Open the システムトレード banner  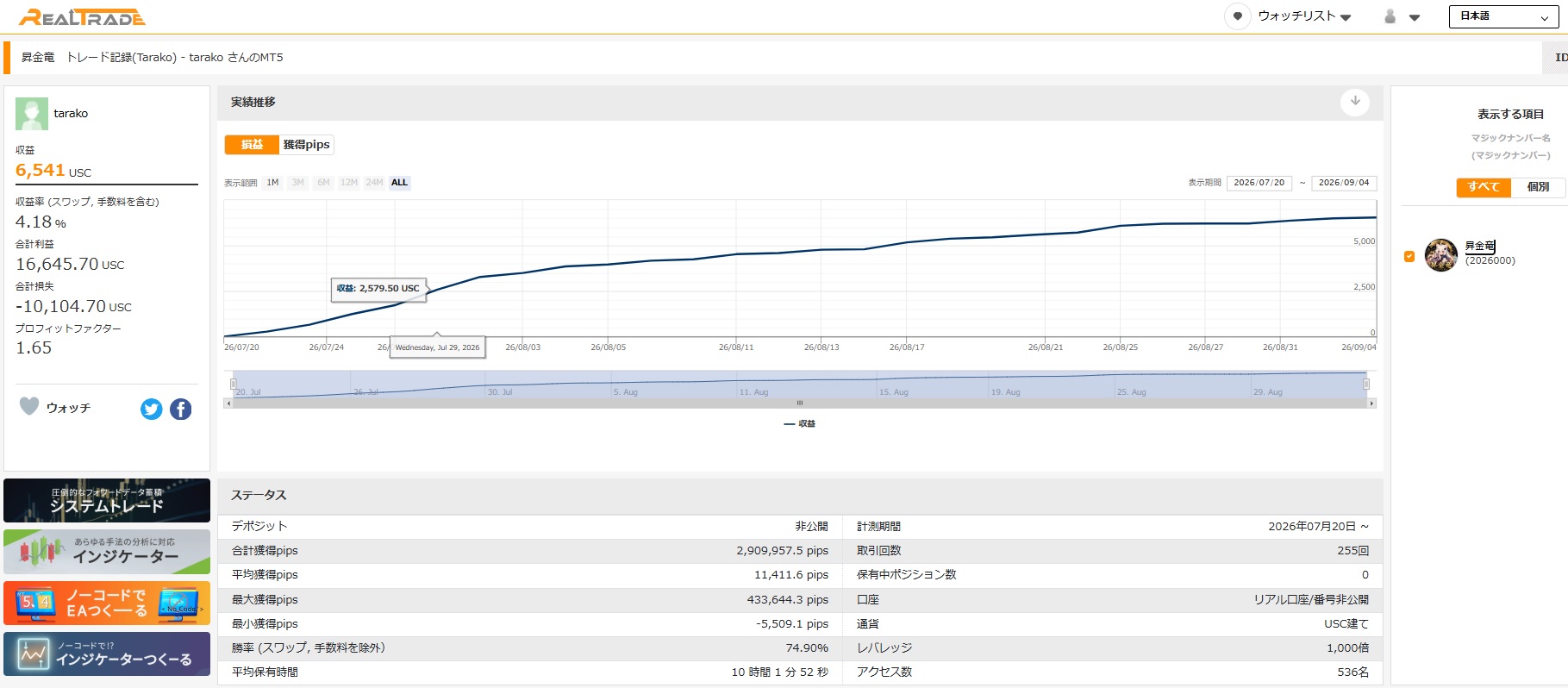[107, 500]
